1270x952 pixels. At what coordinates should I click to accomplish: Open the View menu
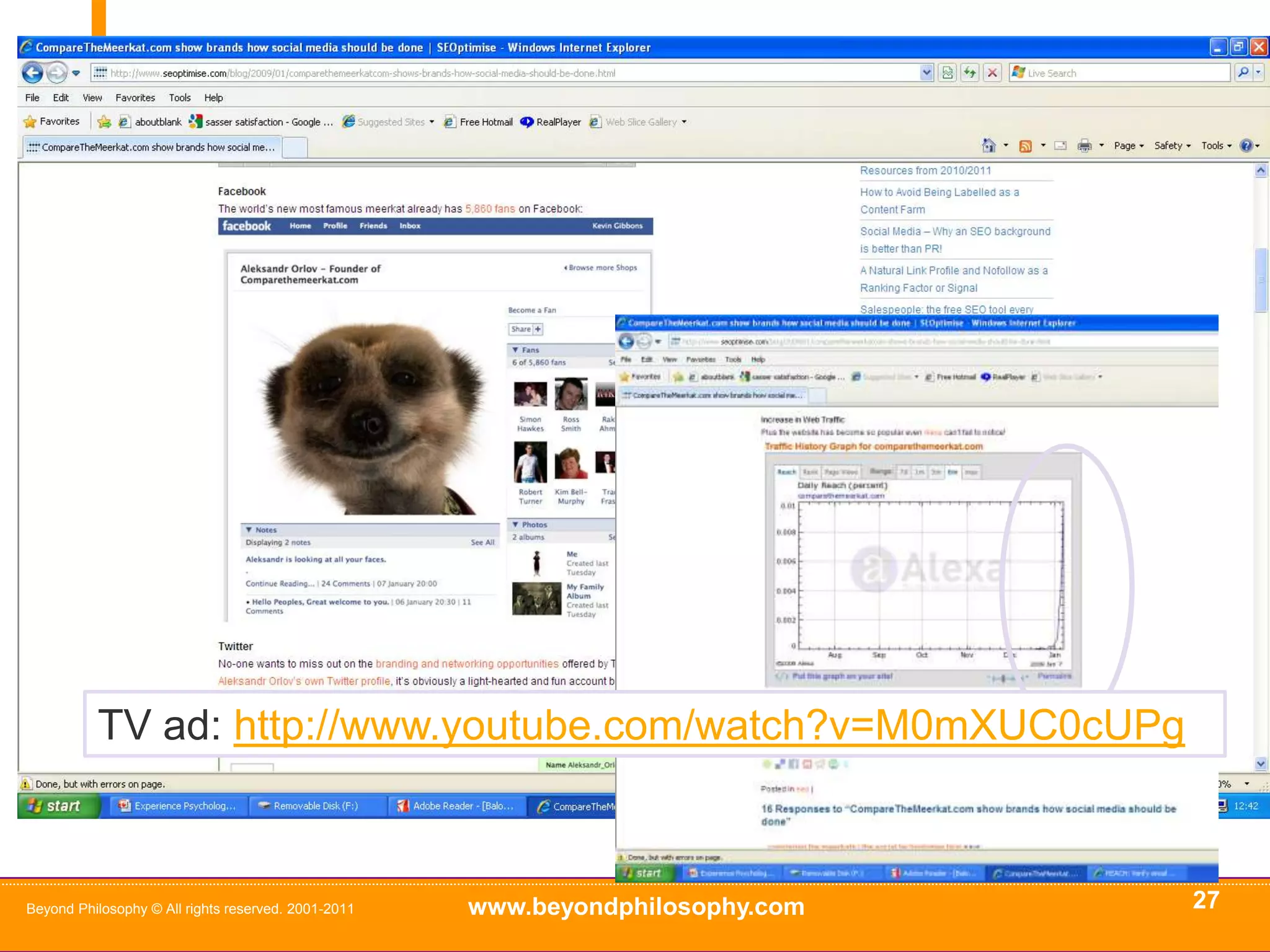pos(92,98)
